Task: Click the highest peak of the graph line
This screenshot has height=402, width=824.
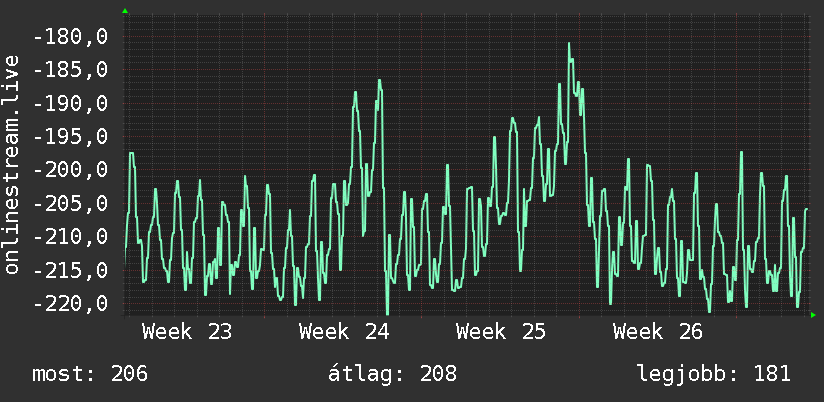Action: [x=569, y=44]
